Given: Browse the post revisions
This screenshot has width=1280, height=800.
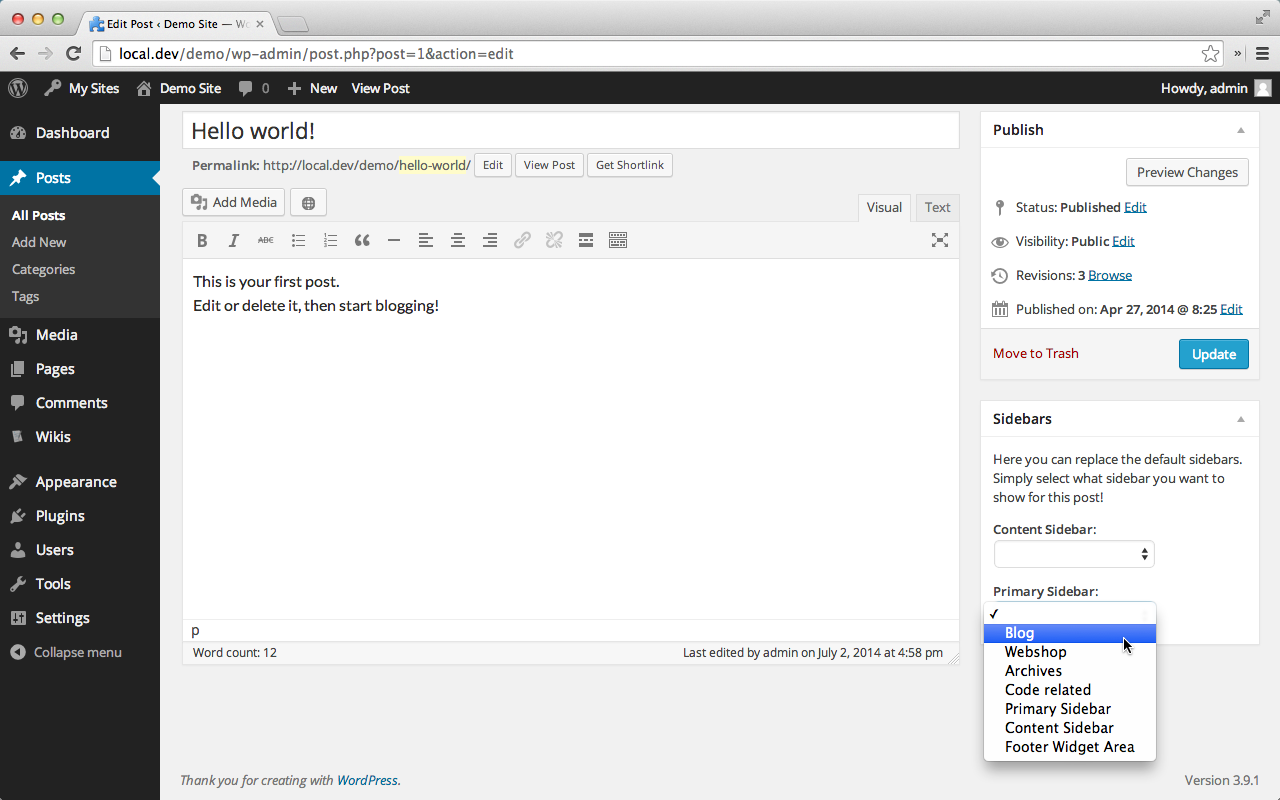Looking at the screenshot, I should tap(1110, 275).
